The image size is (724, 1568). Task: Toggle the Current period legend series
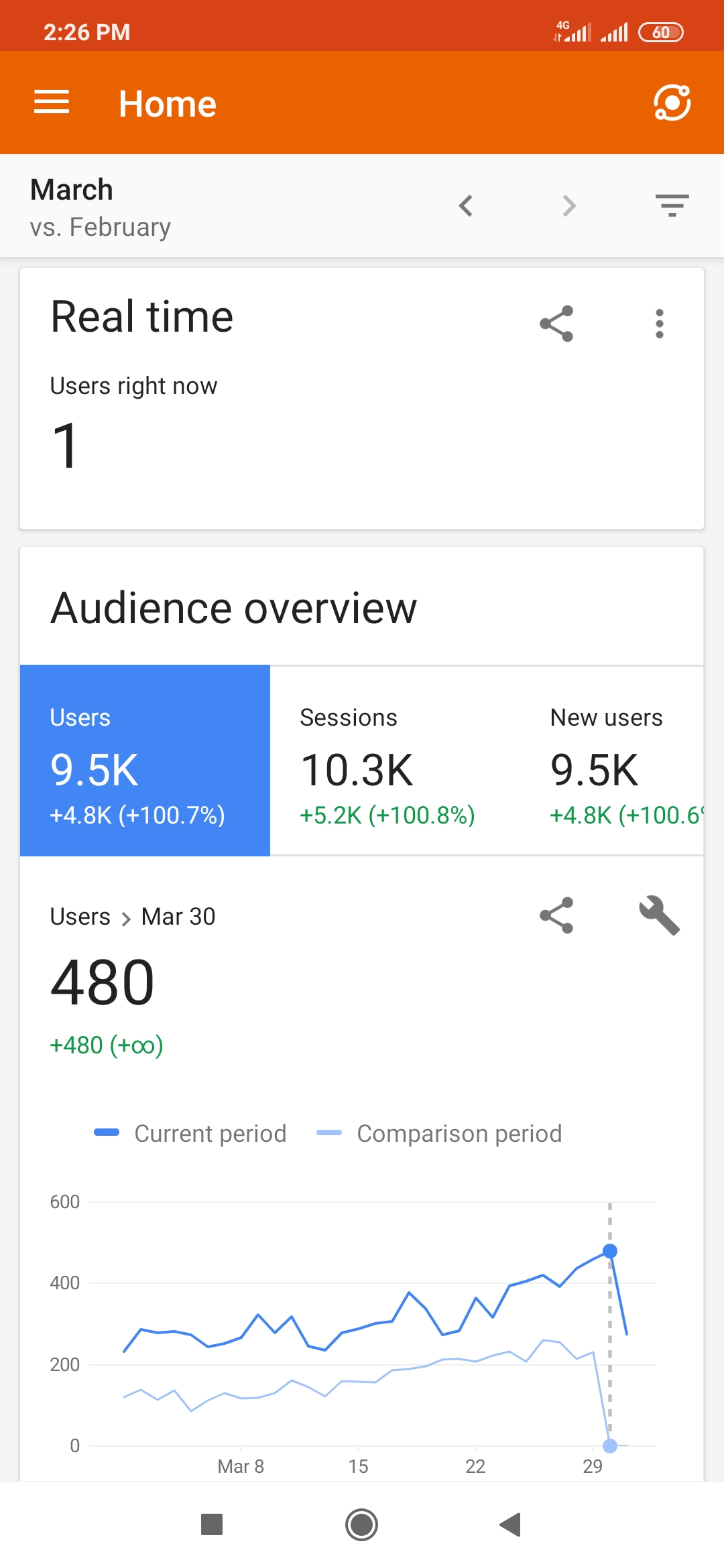[191, 1133]
